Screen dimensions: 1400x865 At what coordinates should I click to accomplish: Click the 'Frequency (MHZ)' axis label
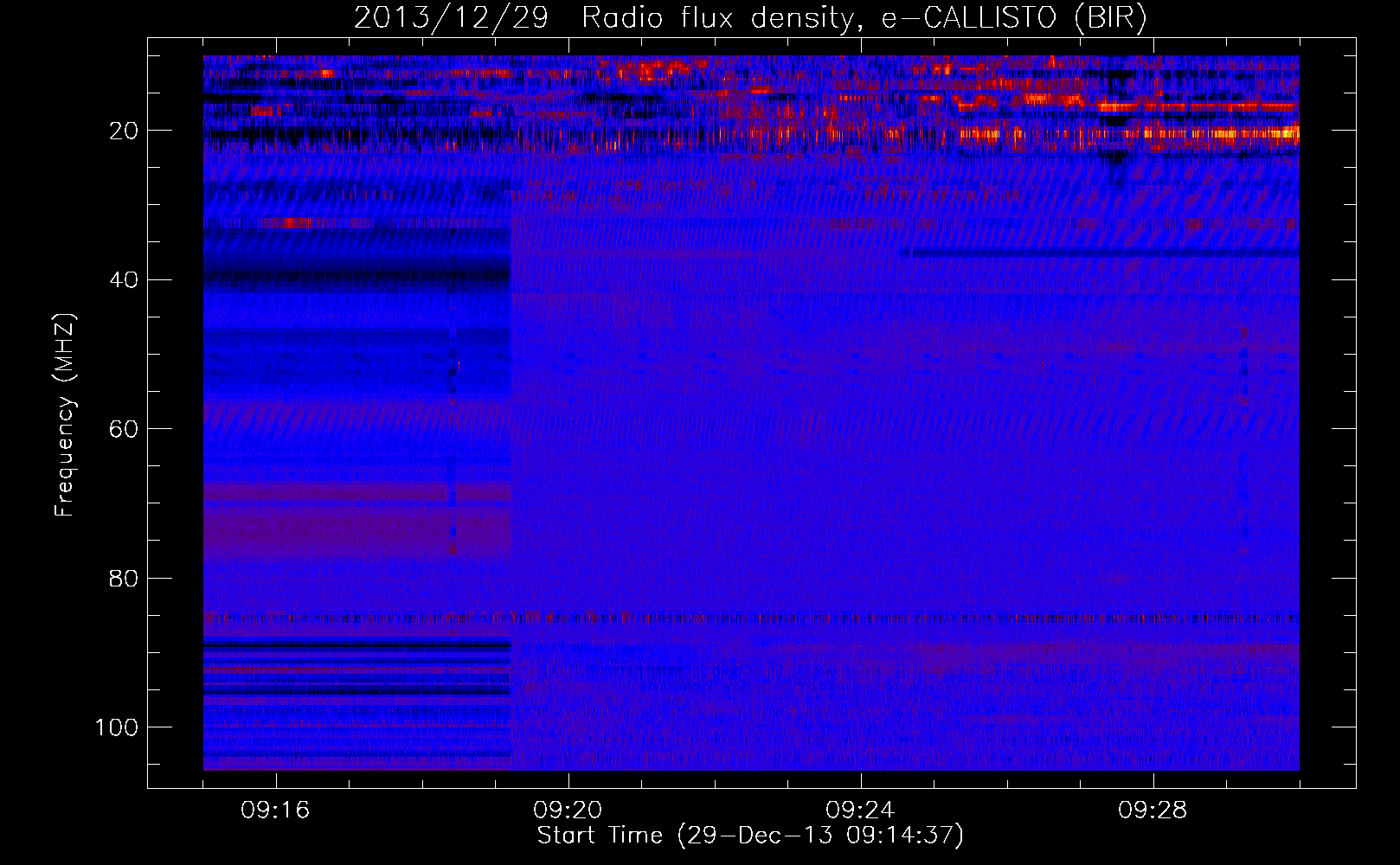(x=65, y=414)
